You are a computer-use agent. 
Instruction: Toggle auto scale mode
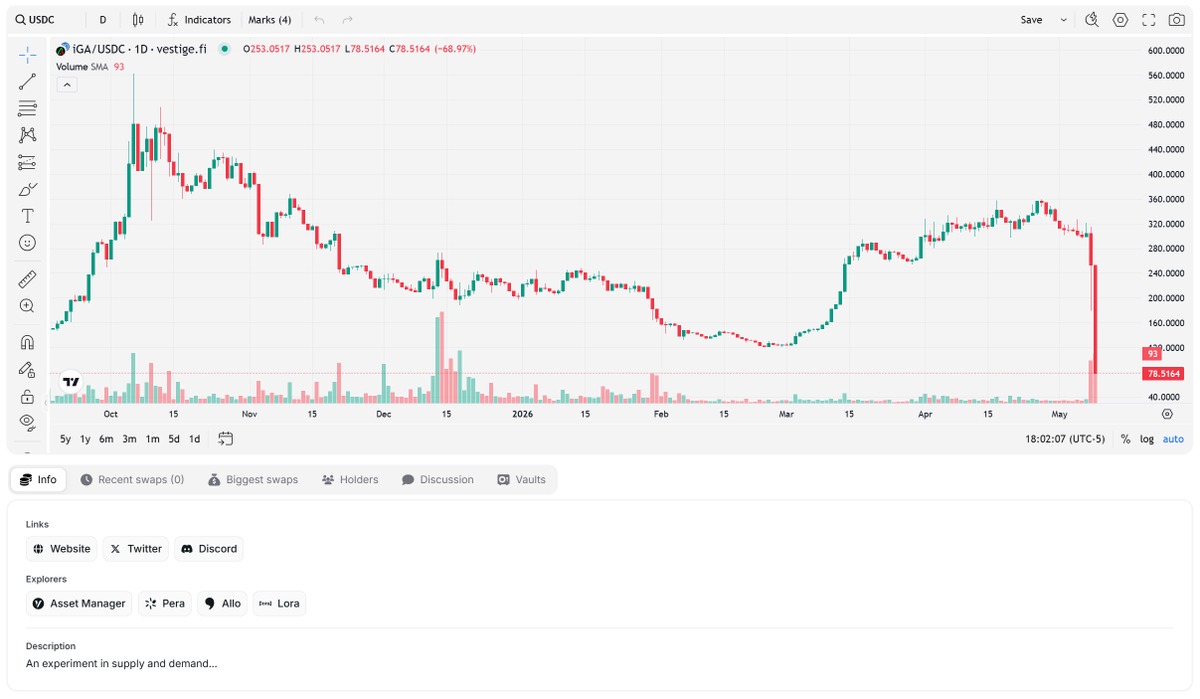point(1173,439)
